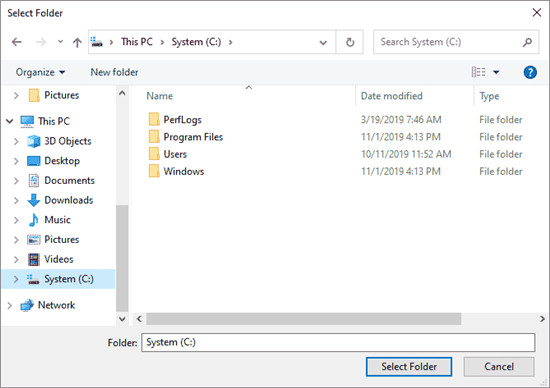Viewport: 550px width, 388px height.
Task: Click the Back navigation arrow
Action: [16, 42]
